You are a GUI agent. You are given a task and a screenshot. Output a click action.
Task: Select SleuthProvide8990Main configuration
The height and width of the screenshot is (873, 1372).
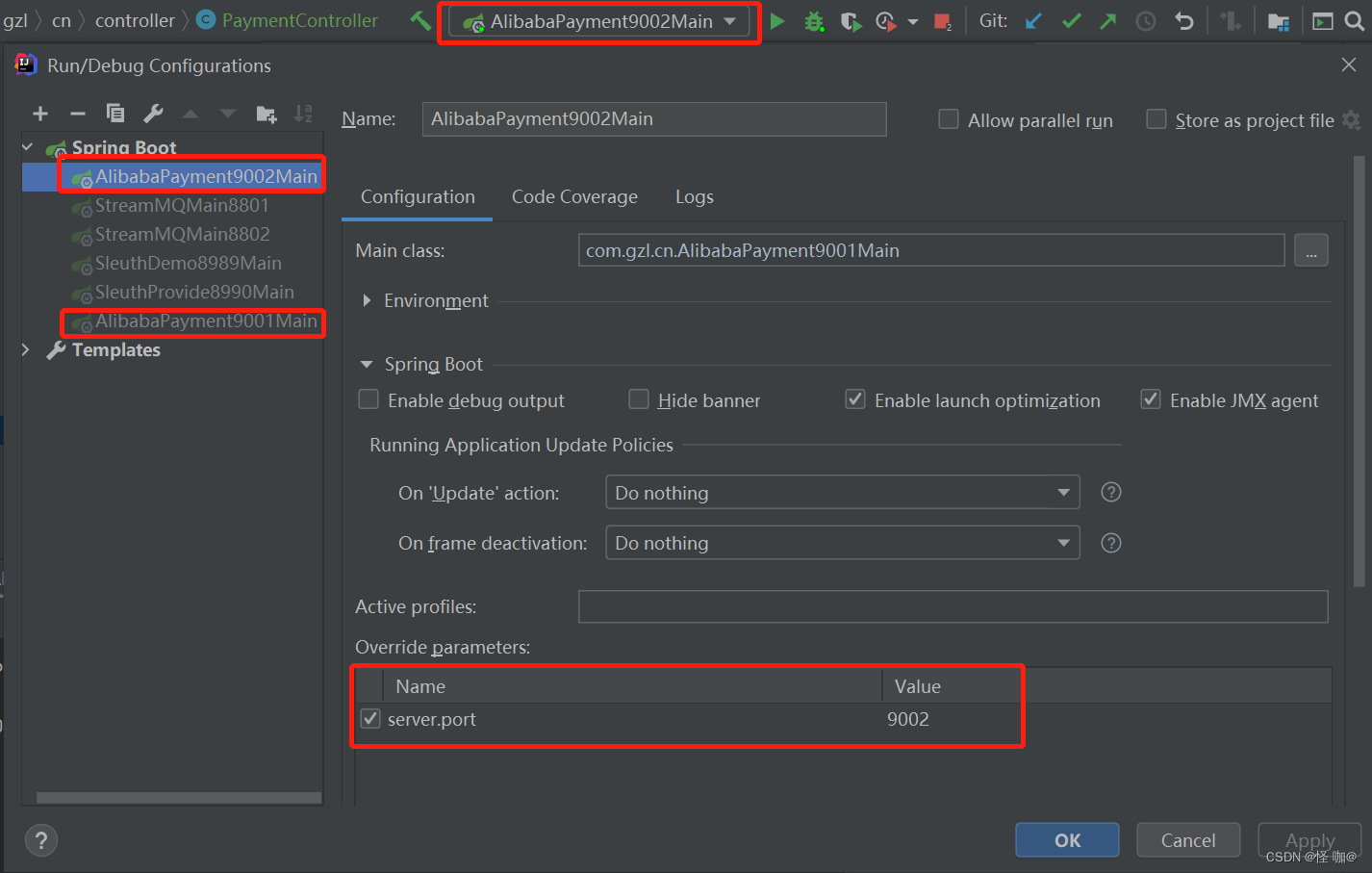tap(194, 292)
